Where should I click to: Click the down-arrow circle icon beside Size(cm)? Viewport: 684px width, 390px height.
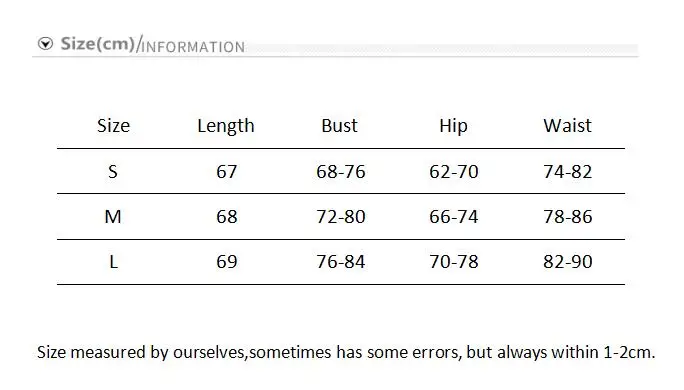[x=45, y=44]
